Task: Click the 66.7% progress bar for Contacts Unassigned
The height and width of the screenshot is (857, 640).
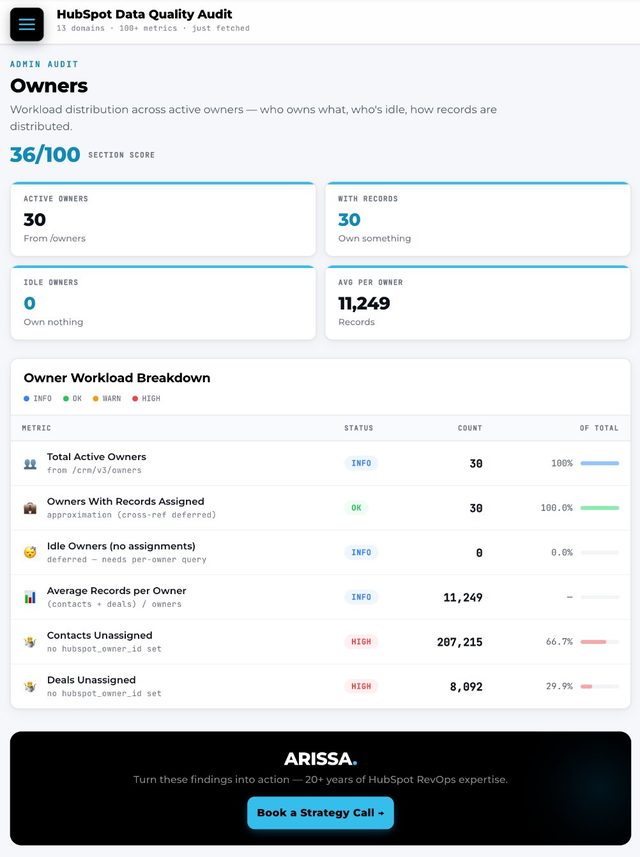Action: pos(600,642)
